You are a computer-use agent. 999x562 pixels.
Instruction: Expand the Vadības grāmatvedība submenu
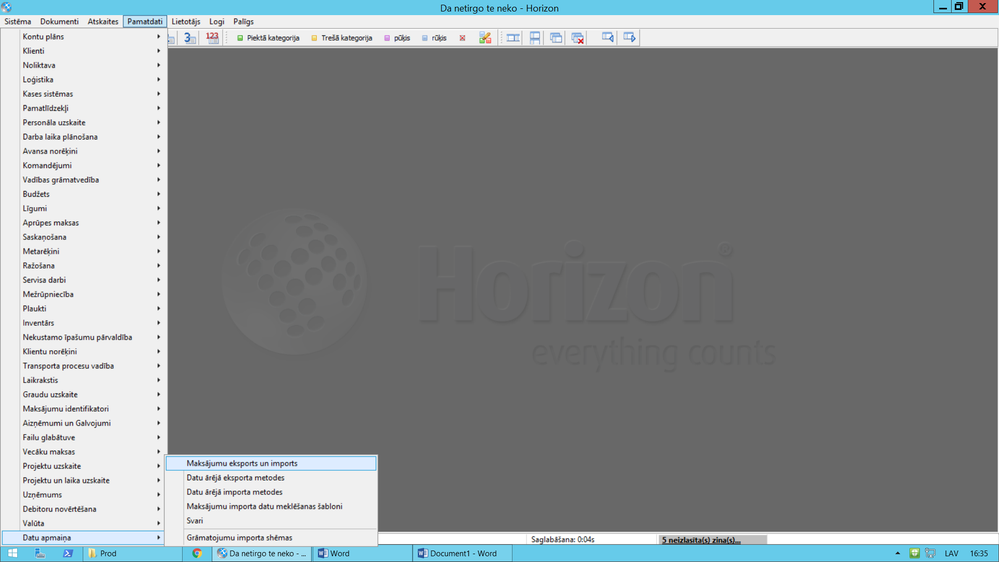click(x=83, y=180)
